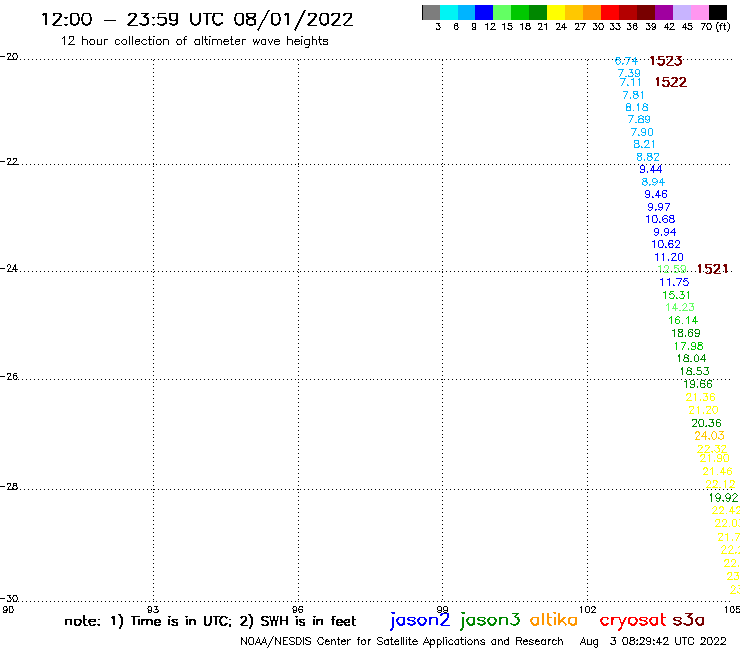Click wave height value 9.44
Viewport: 740px width, 650px height.
pos(651,169)
